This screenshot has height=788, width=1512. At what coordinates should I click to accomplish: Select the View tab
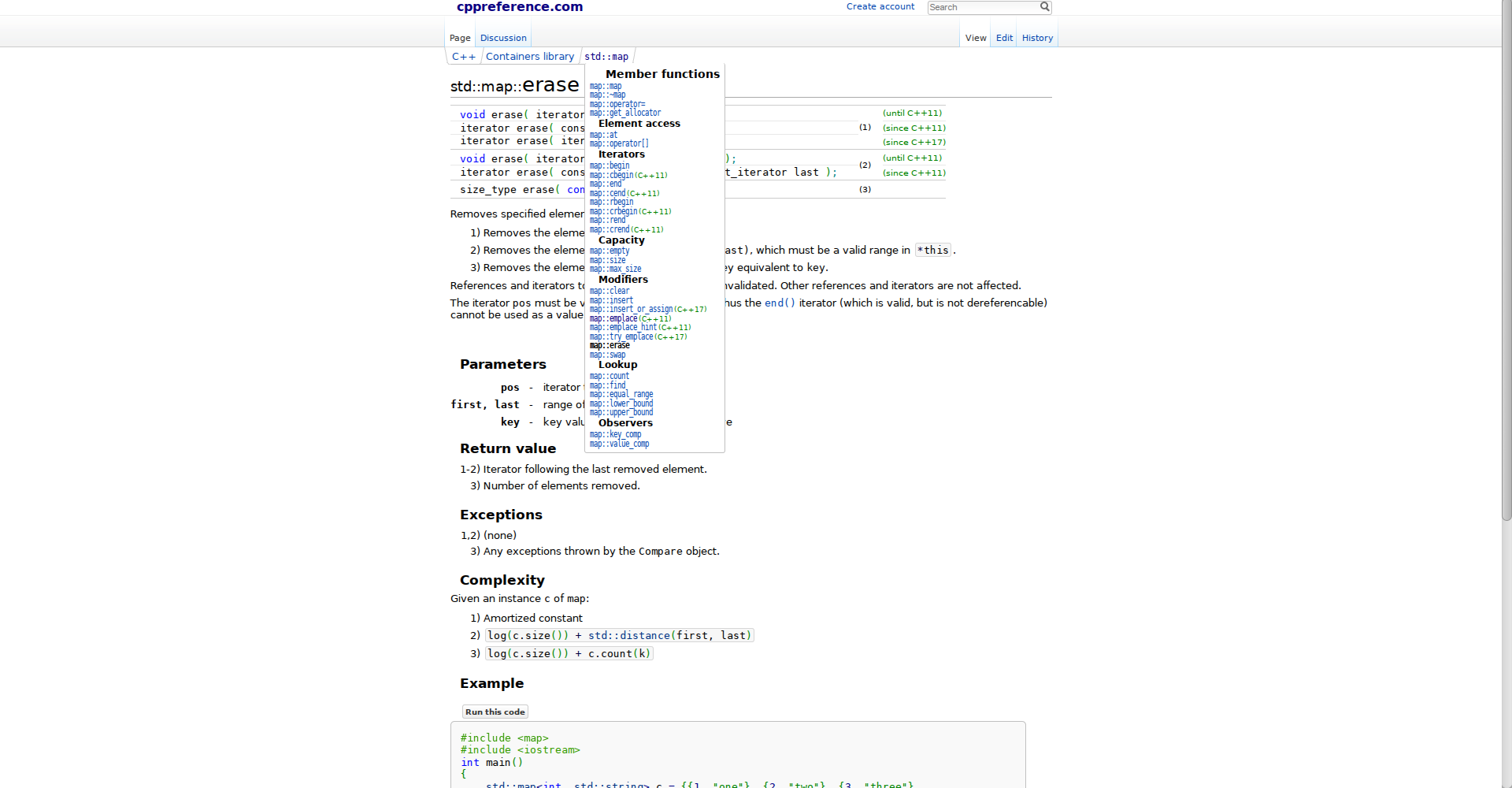pyautogui.click(x=976, y=38)
